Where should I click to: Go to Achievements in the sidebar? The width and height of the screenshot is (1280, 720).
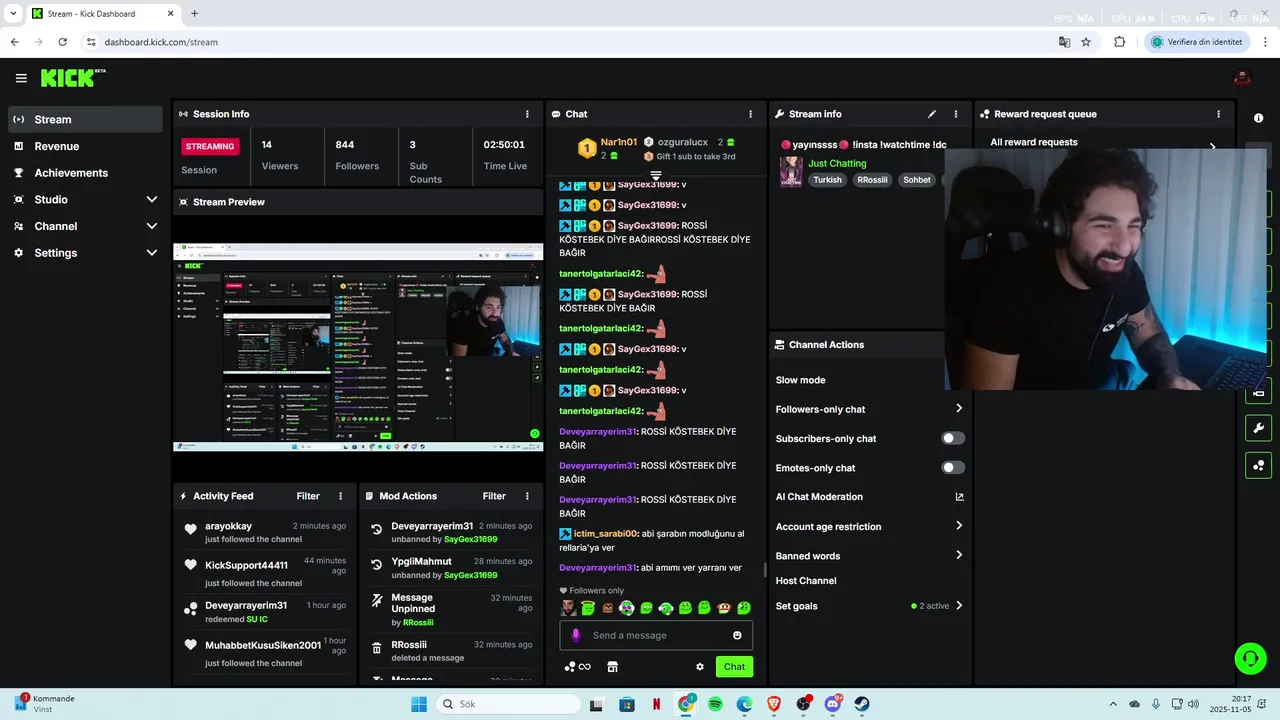85,173
